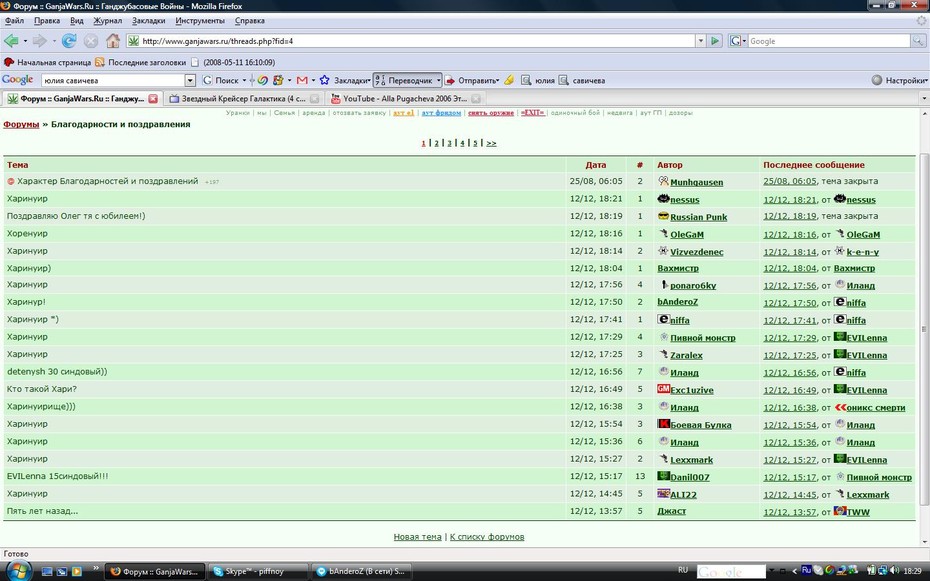Viewport: 930px width, 581px height.
Task: Expand the Forward button history dropdown
Action: pyautogui.click(x=54, y=41)
